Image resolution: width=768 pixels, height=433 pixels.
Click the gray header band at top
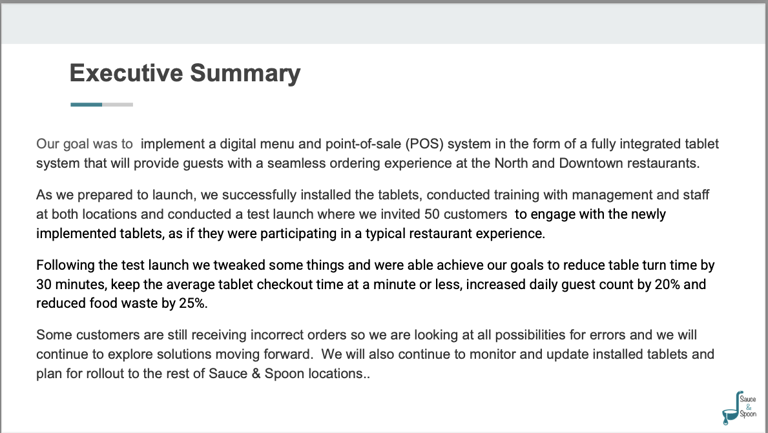[384, 24]
